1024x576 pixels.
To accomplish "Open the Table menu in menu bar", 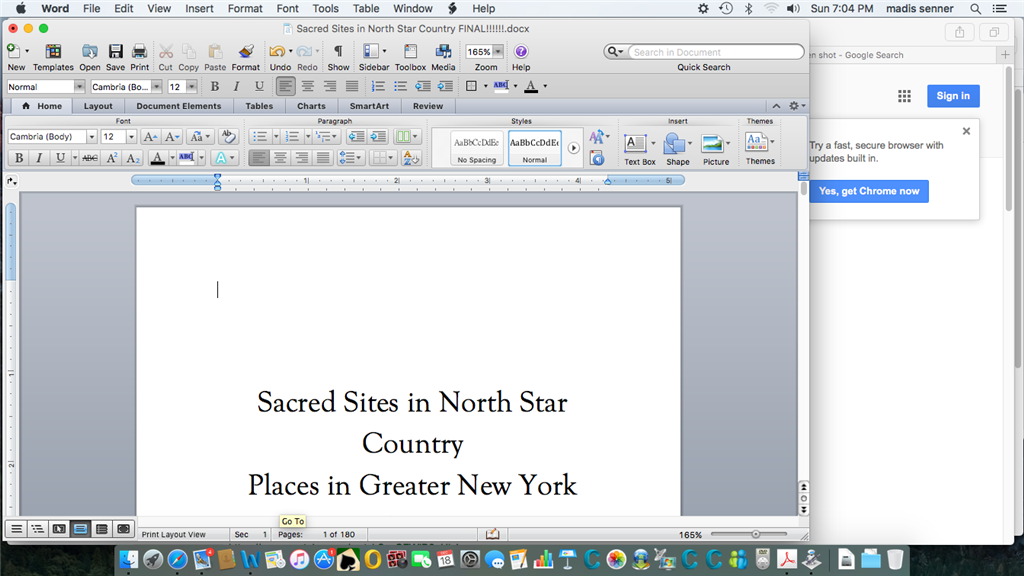I will [366, 8].
